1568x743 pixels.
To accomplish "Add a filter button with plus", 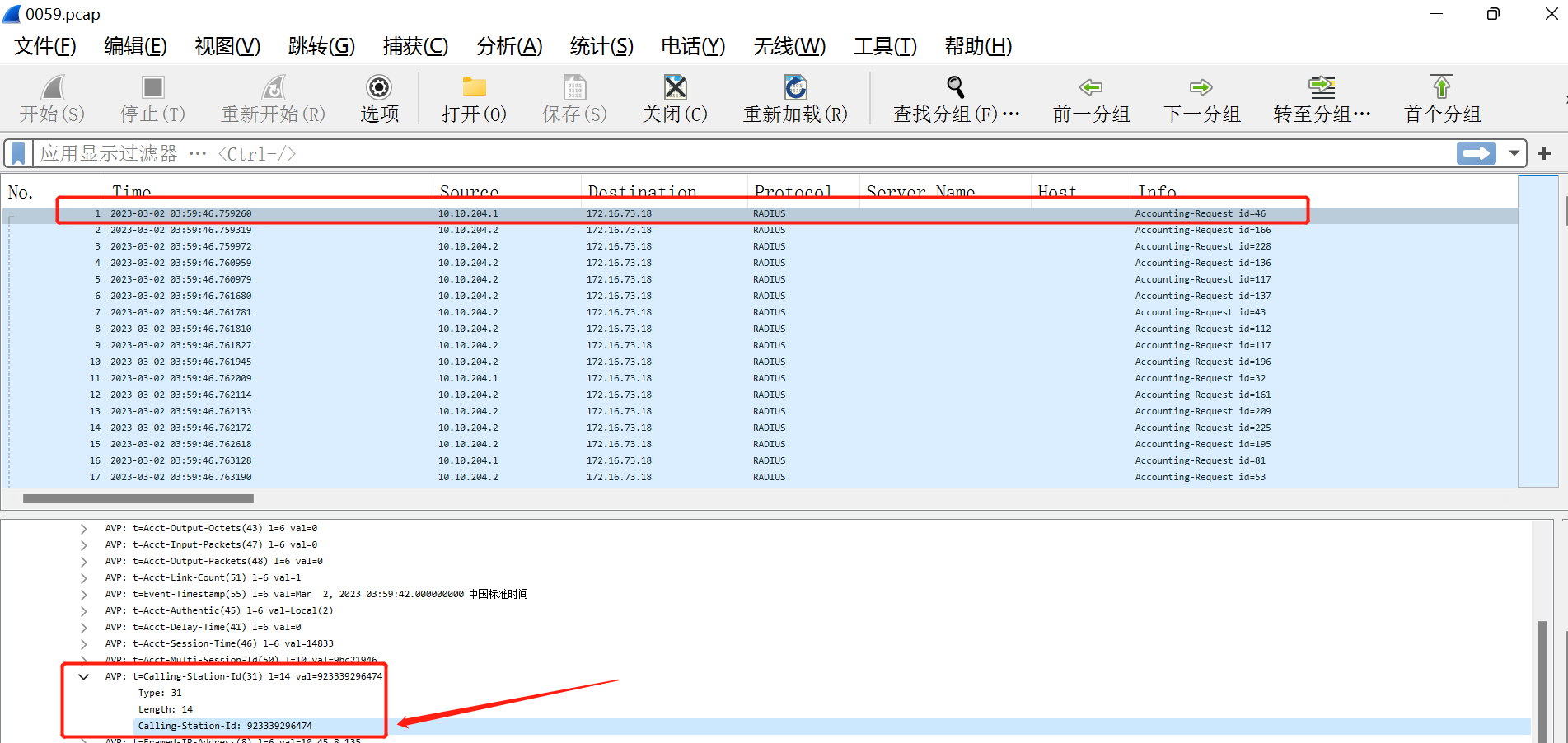I will (x=1544, y=153).
